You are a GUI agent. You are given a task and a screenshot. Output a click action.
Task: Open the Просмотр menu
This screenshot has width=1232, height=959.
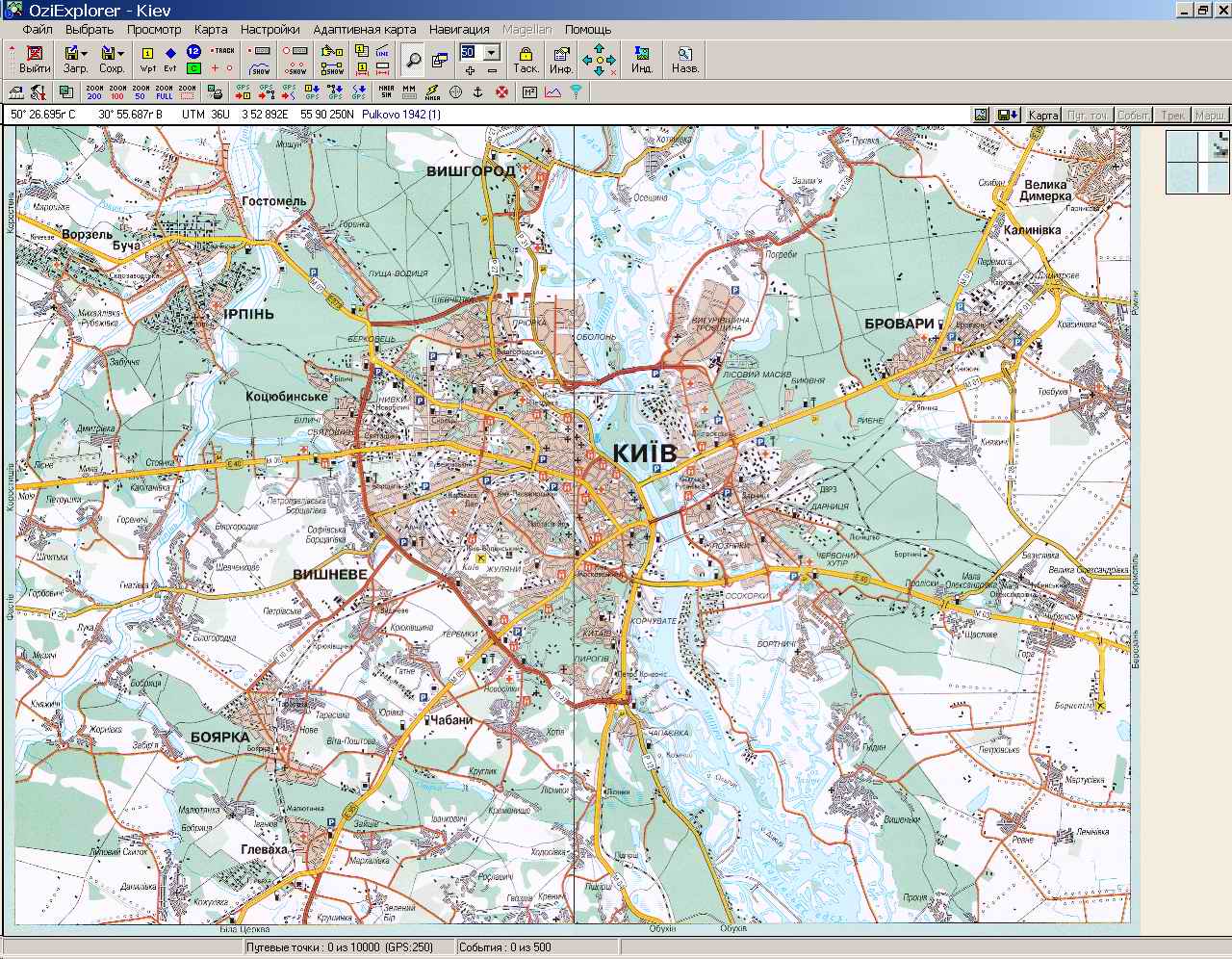pyautogui.click(x=154, y=29)
